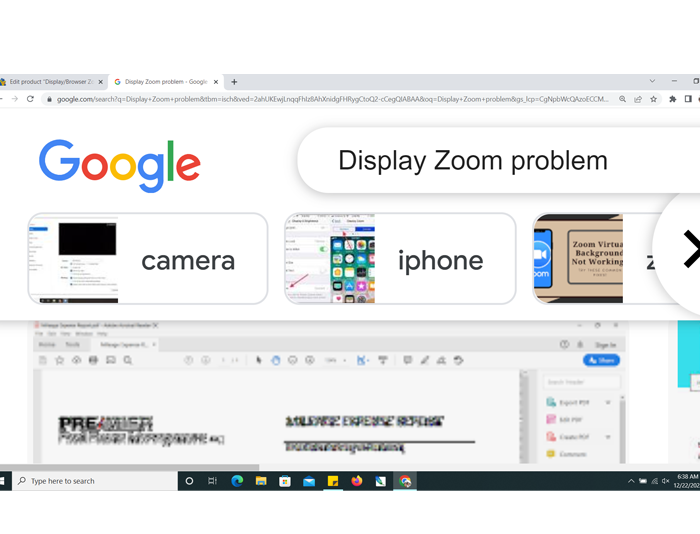
Task: Find text with Acrobat magnifier in image
Action: (128, 360)
